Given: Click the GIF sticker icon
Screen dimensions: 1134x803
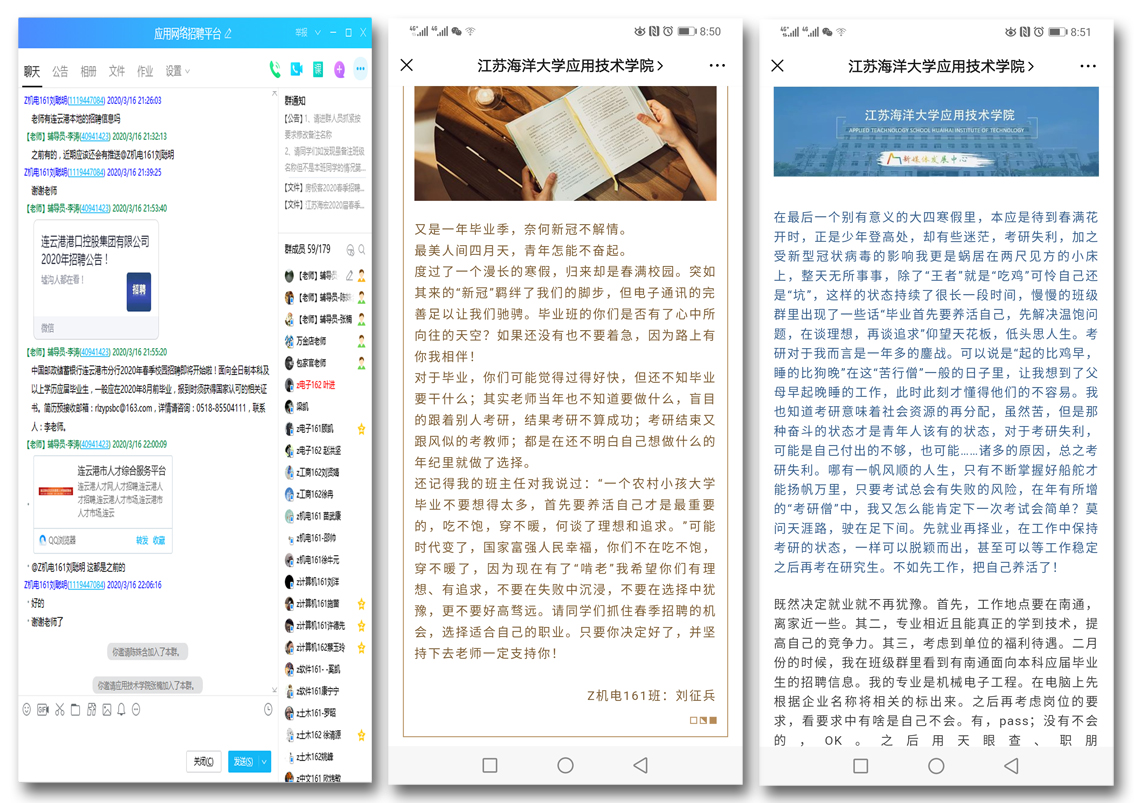Looking at the screenshot, I should 43,710.
